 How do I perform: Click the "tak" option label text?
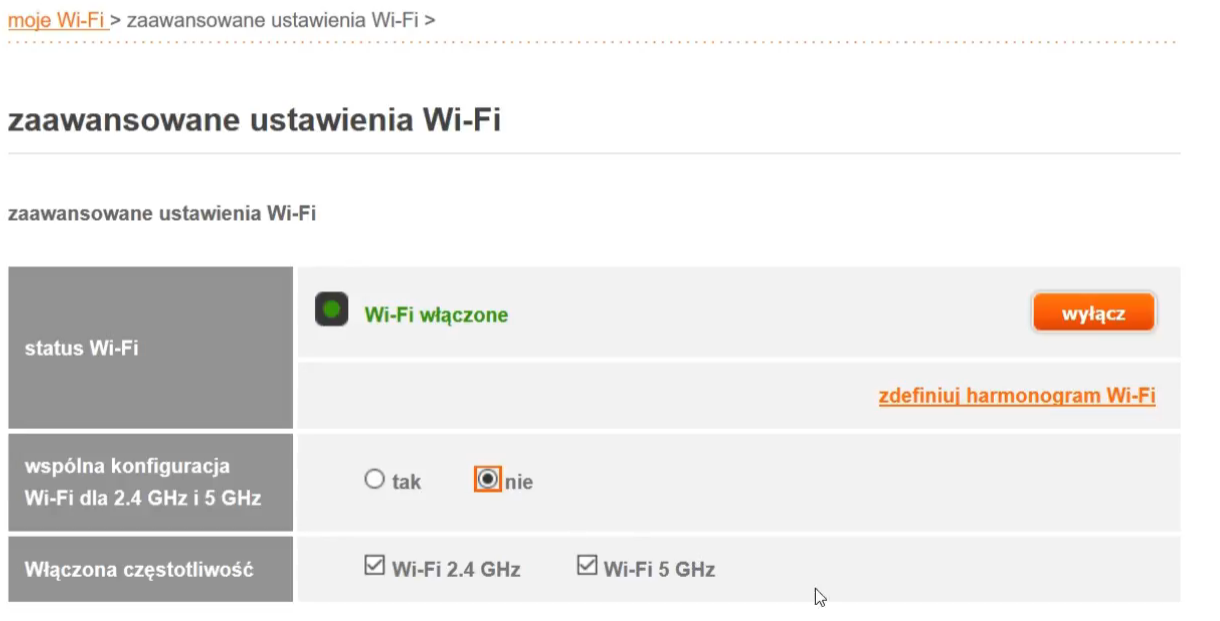tap(406, 482)
